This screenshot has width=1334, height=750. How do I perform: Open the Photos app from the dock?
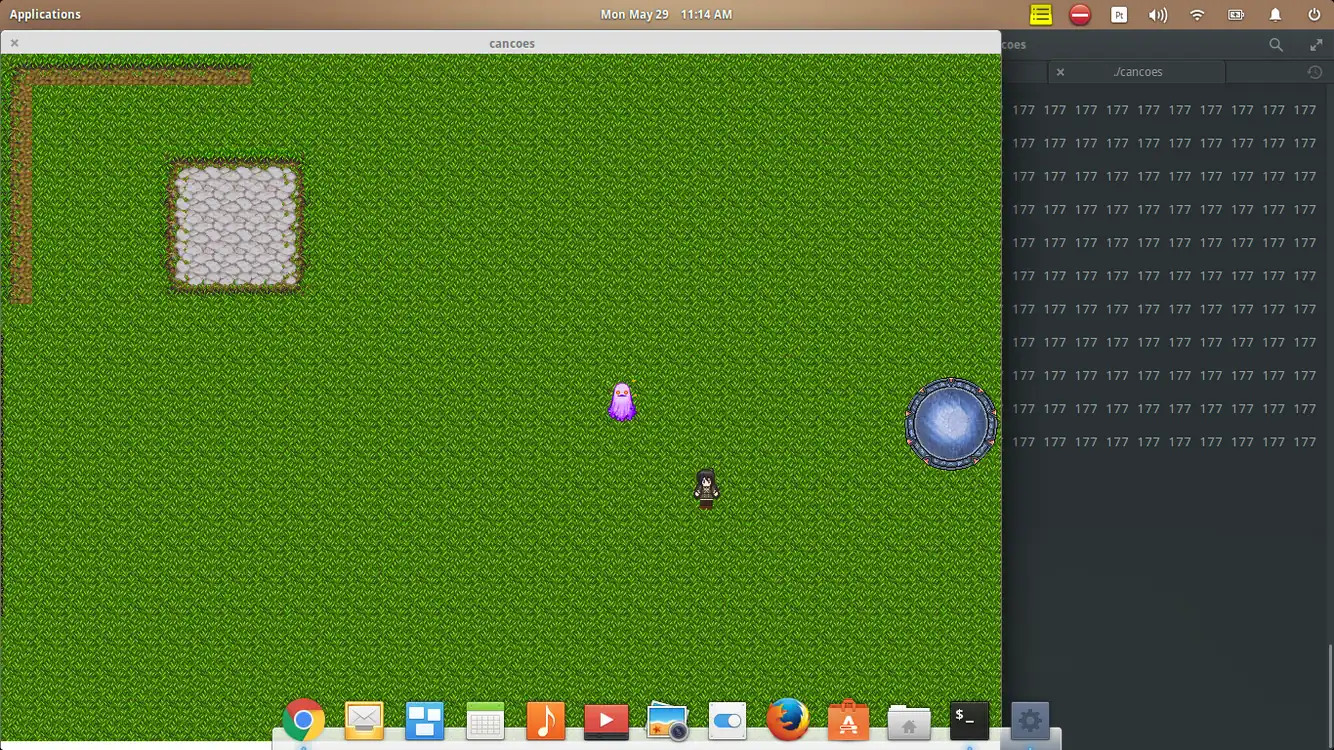(667, 720)
